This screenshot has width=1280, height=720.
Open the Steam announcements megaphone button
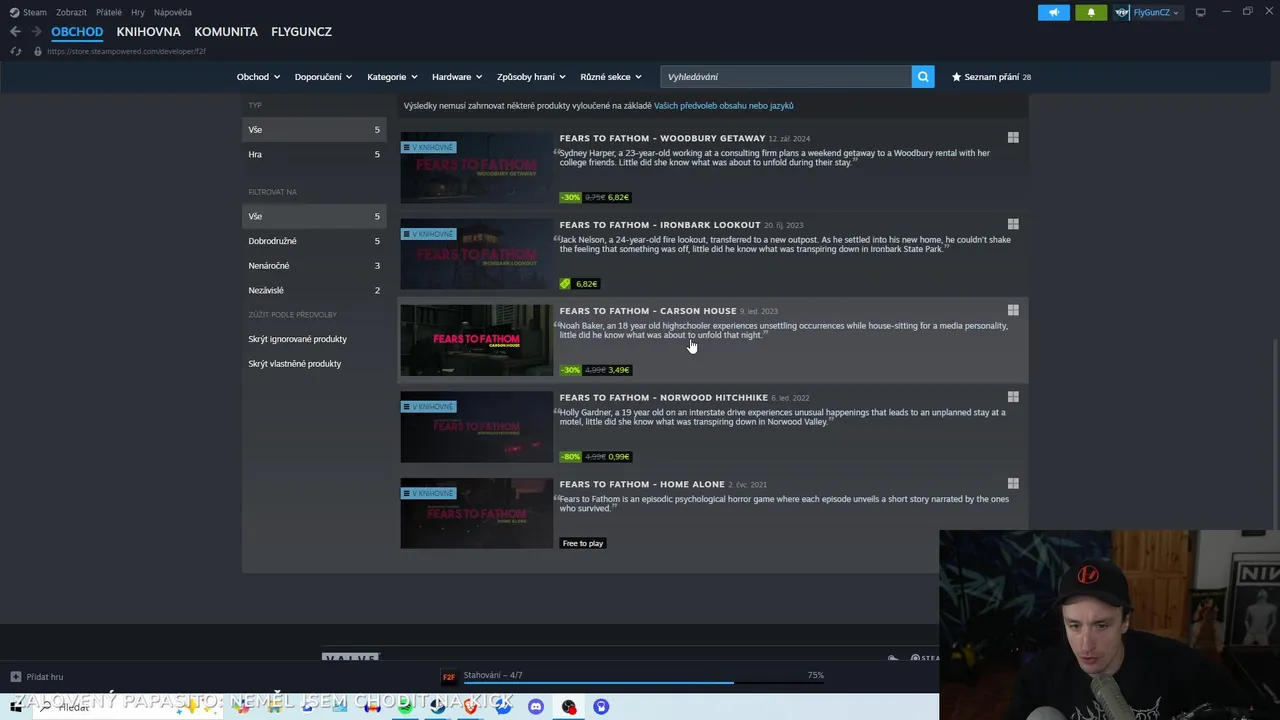click(1053, 12)
